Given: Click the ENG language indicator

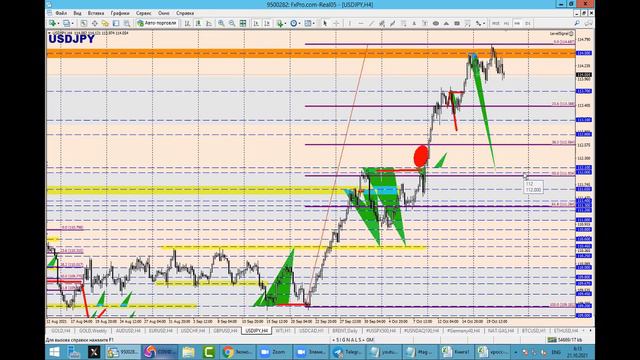Looking at the screenshot, I should (x=556, y=352).
